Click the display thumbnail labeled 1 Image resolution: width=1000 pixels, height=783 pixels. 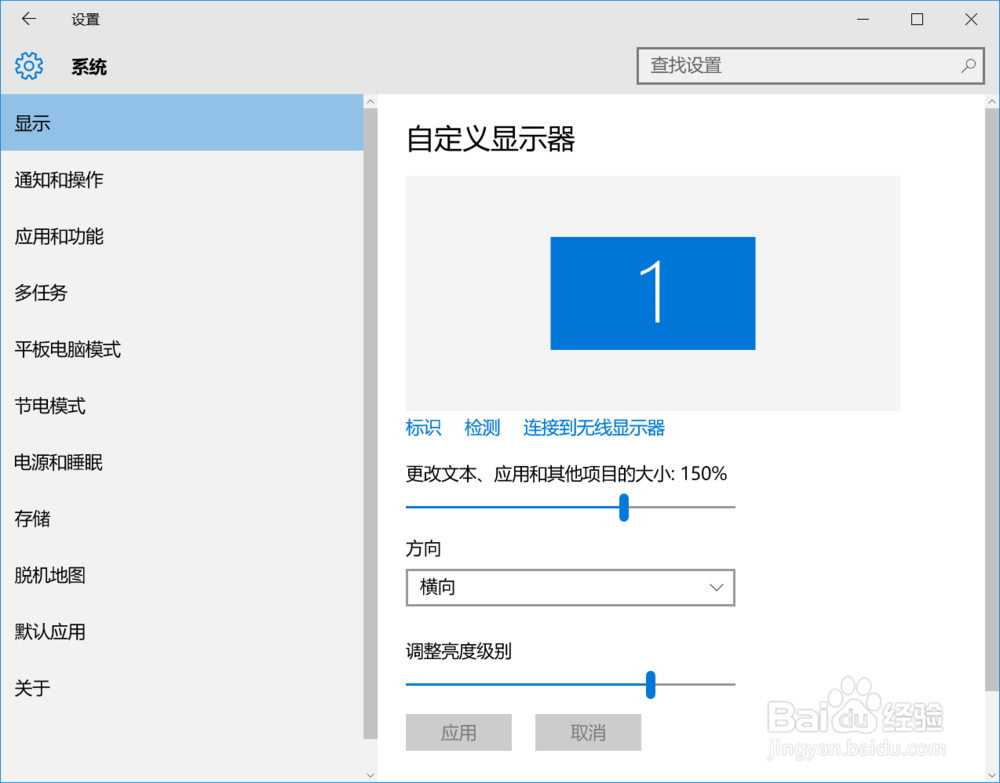point(652,292)
